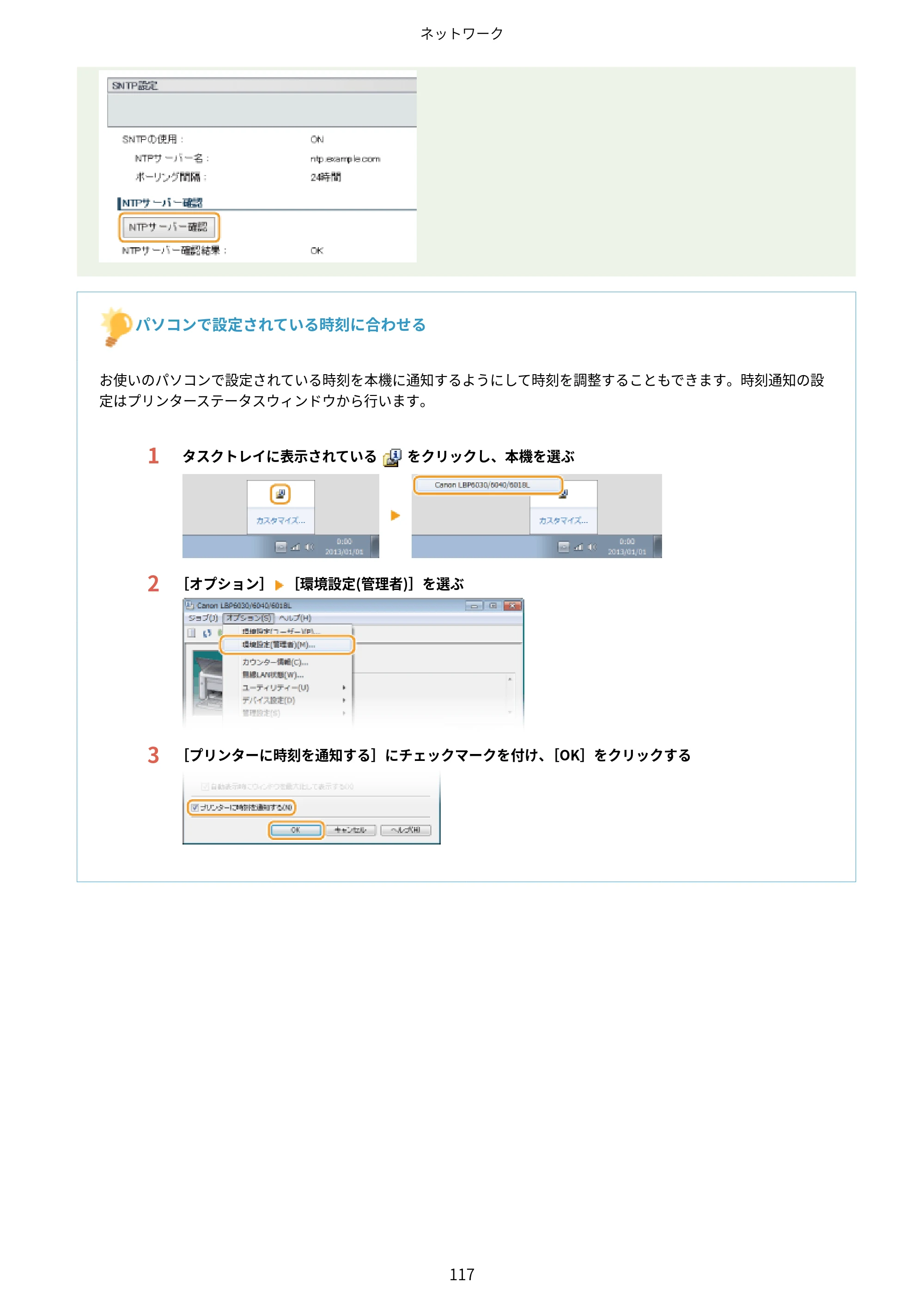Select Canon LBP6030/6040/6018L in the tray popup
This screenshot has height=1307, width=924.
tap(487, 485)
